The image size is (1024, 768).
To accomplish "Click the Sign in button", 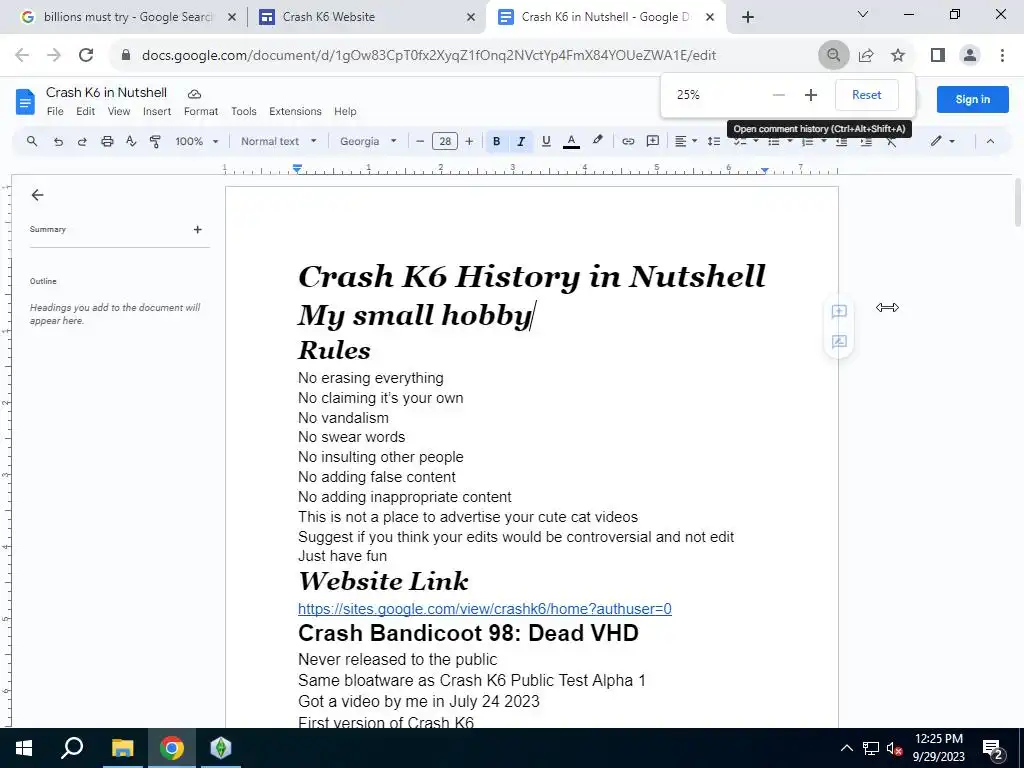I will (x=972, y=99).
